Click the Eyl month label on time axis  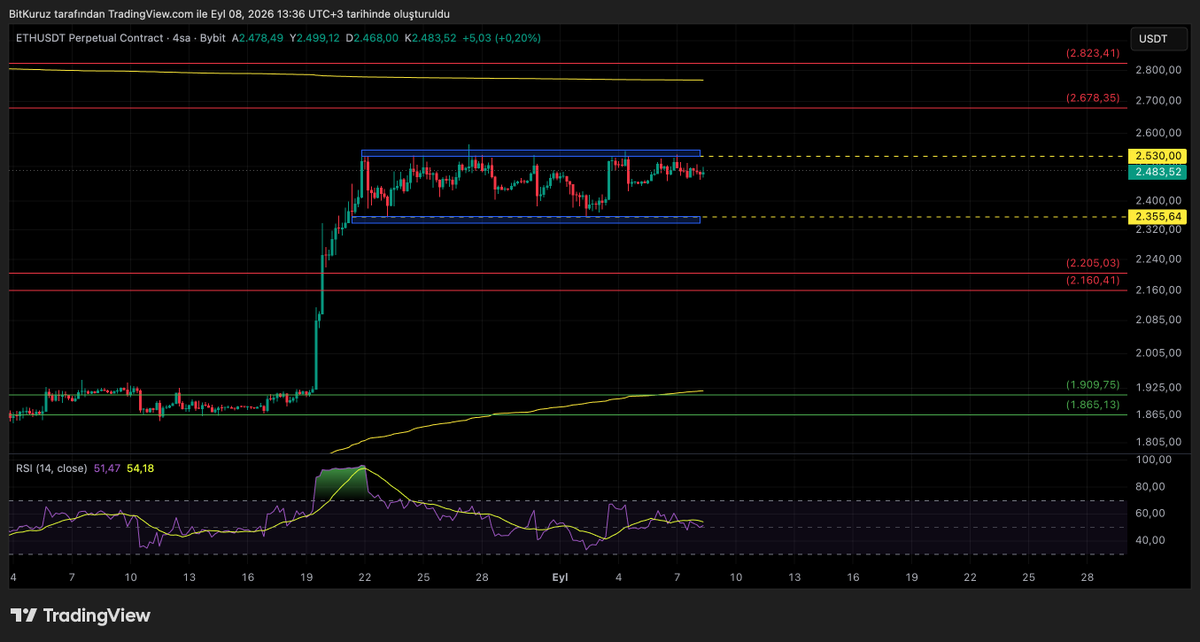[561, 578]
